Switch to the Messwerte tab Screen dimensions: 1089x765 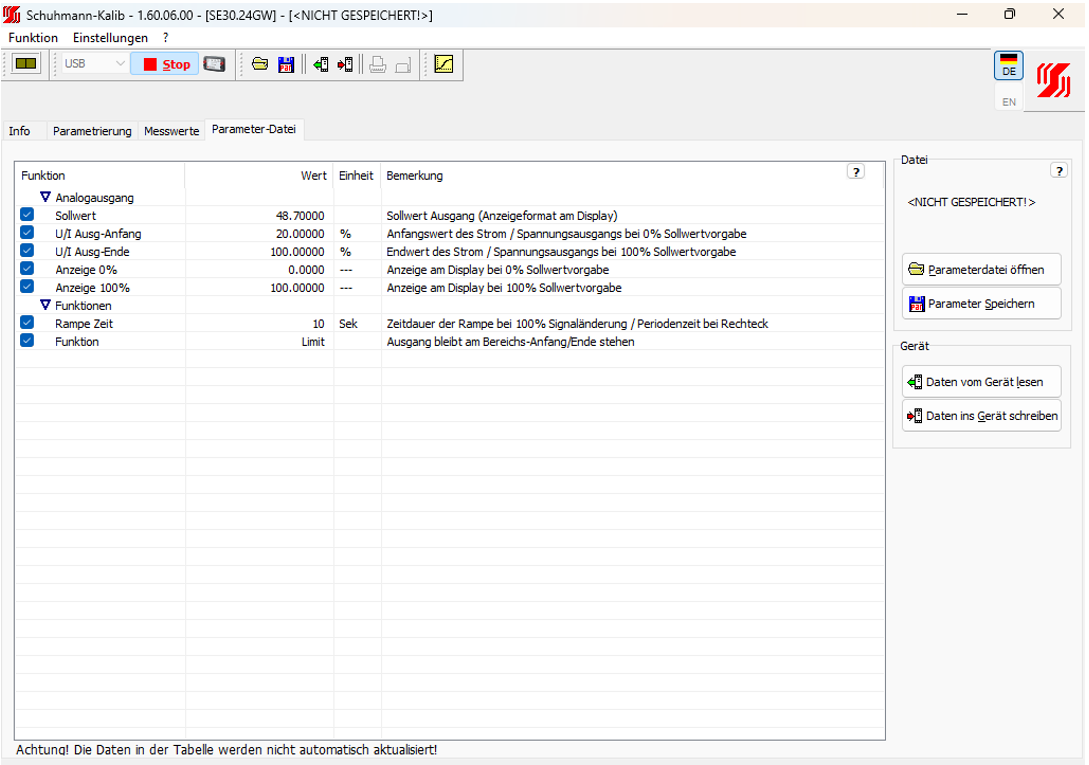click(x=172, y=131)
